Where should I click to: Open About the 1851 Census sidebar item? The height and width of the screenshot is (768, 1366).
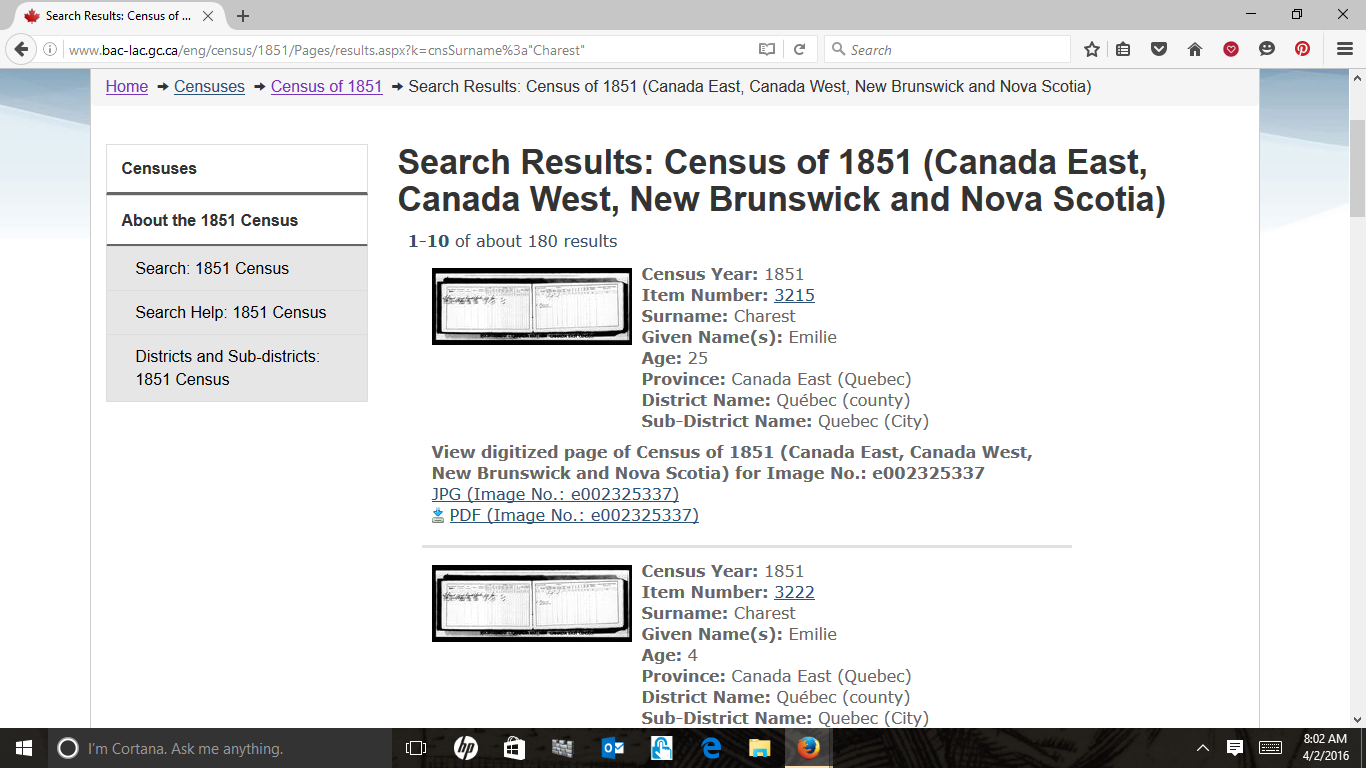tap(237, 220)
